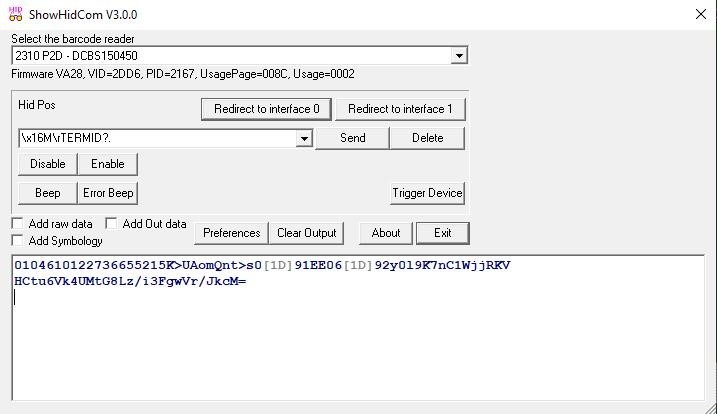
Task: Enable the Add raw data checkbox
Action: coord(18,224)
